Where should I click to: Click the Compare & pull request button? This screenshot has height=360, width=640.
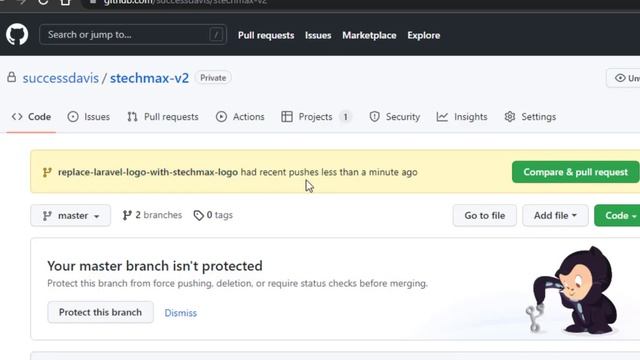(x=576, y=172)
